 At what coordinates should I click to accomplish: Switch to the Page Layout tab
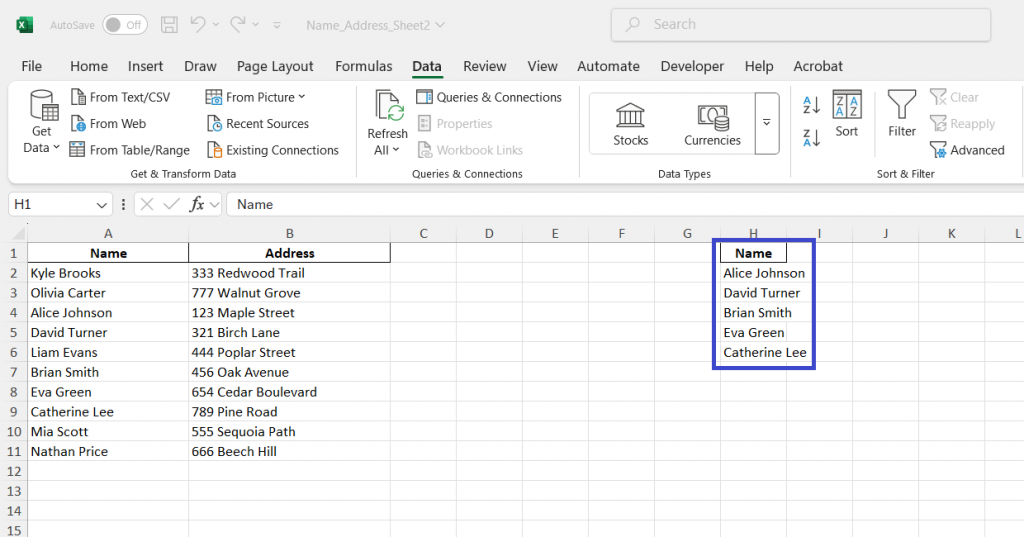coord(275,66)
